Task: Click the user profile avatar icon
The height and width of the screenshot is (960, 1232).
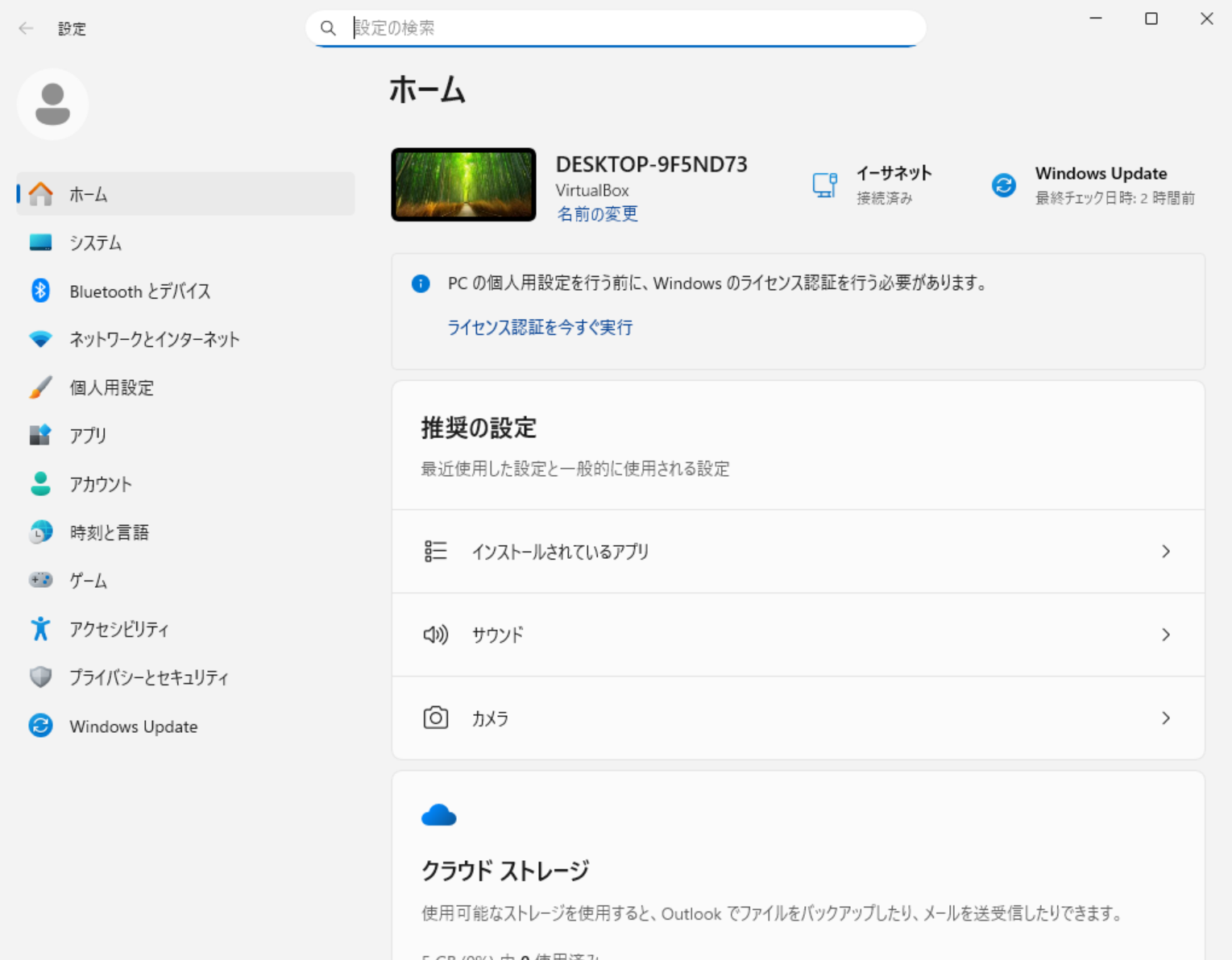Action: click(x=53, y=105)
